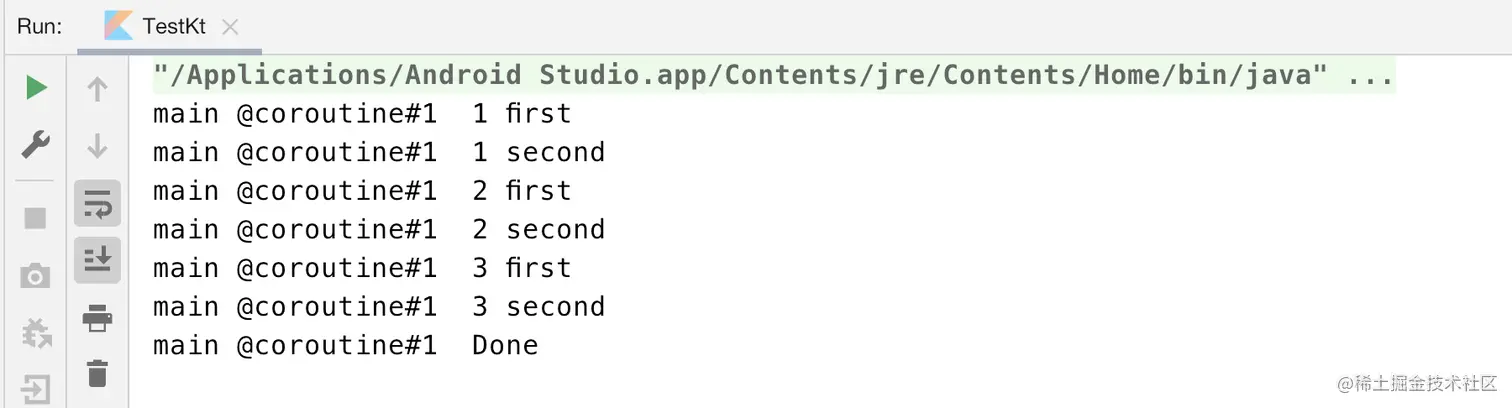Print console output with the printer icon
Image resolution: width=1512 pixels, height=408 pixels.
[x=97, y=319]
